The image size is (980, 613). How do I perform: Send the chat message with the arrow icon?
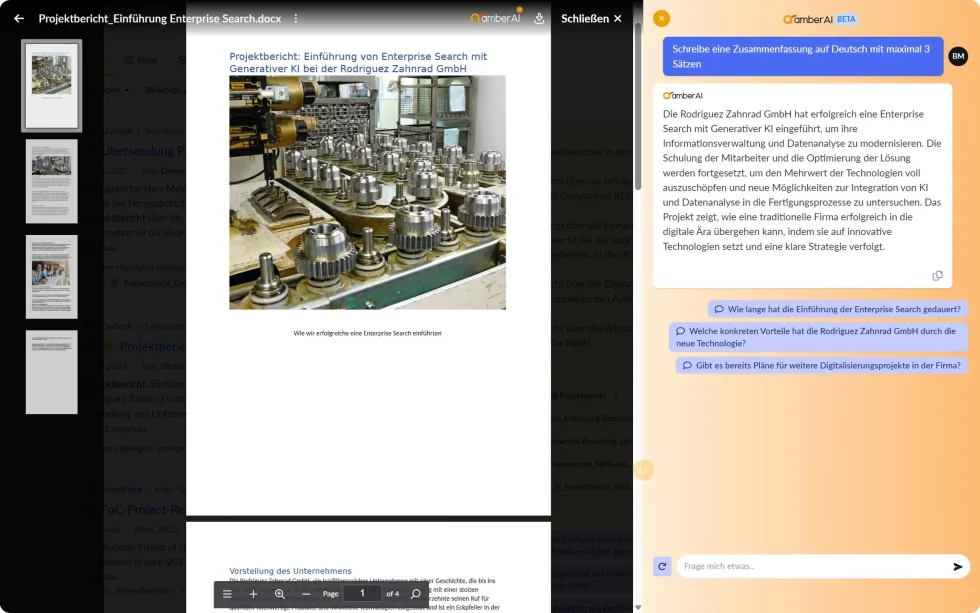coord(958,566)
